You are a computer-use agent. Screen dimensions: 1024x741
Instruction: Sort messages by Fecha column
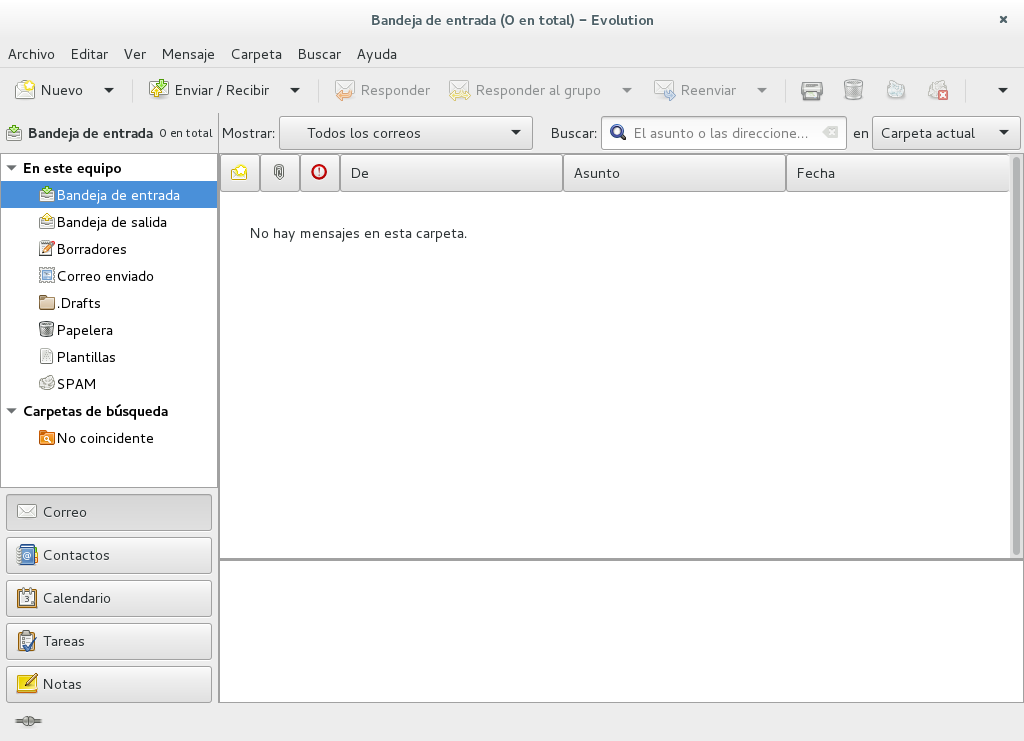[x=897, y=173]
